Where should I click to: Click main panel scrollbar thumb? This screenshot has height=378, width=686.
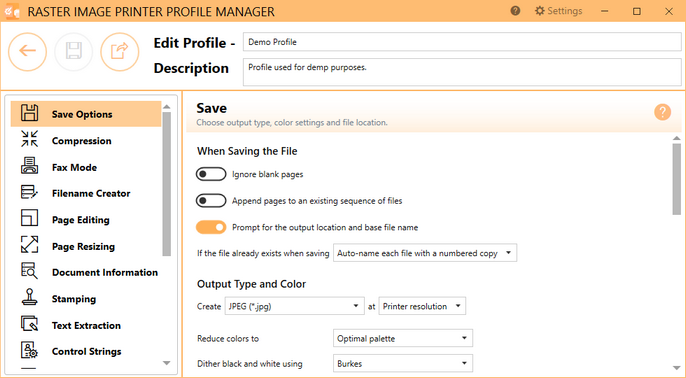[676, 179]
